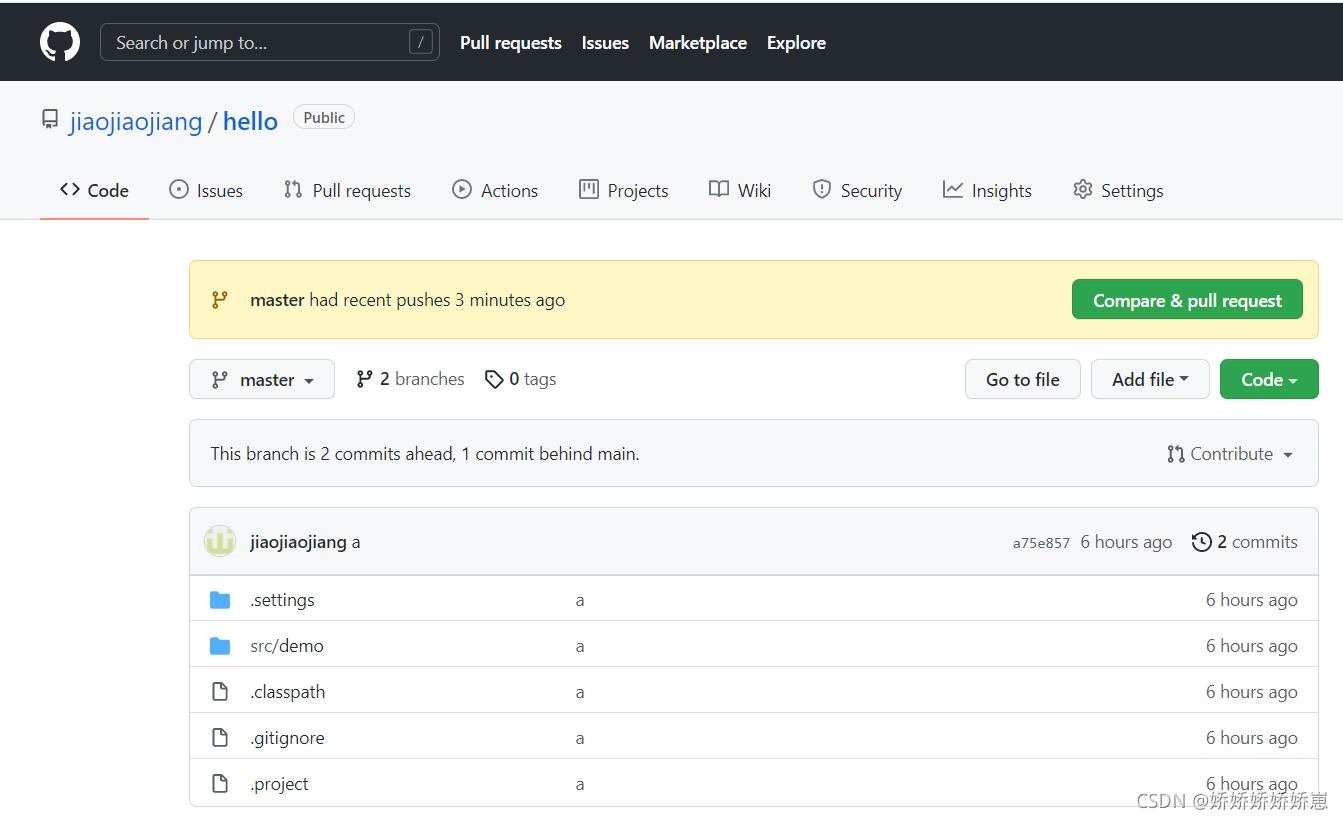1343x819 pixels.
Task: Open the .settings folder icon
Action: pyautogui.click(x=220, y=599)
